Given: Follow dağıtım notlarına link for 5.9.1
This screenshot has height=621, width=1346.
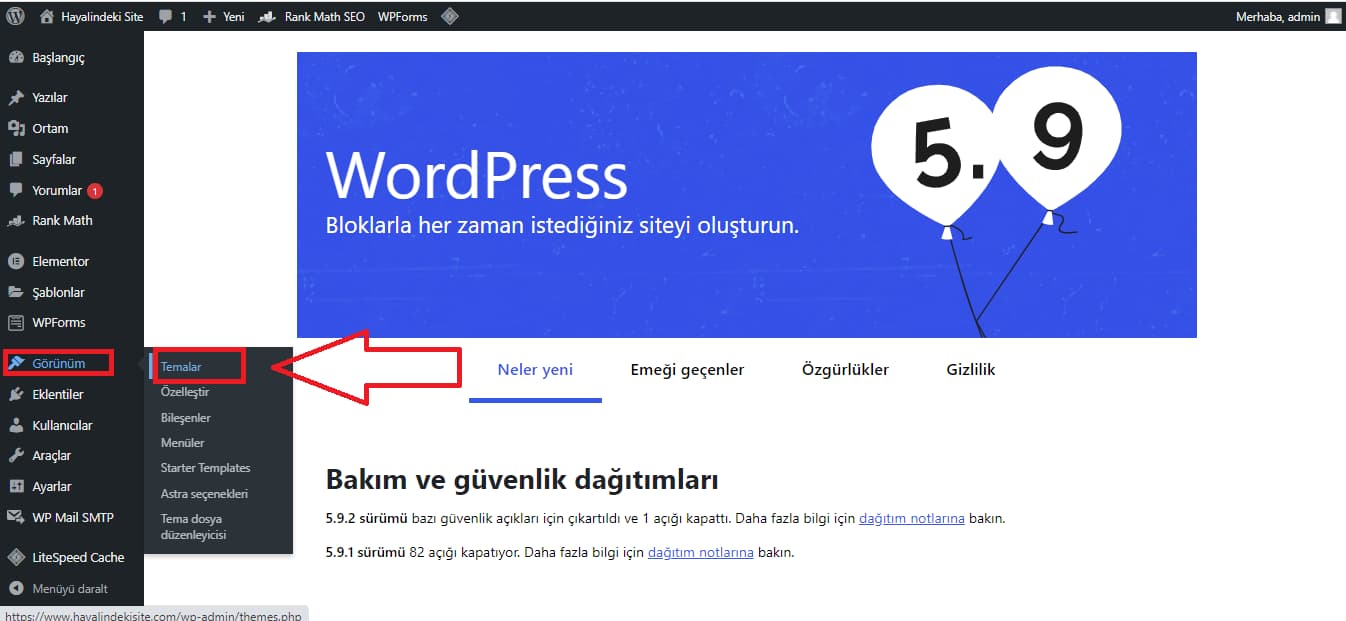Looking at the screenshot, I should 701,552.
